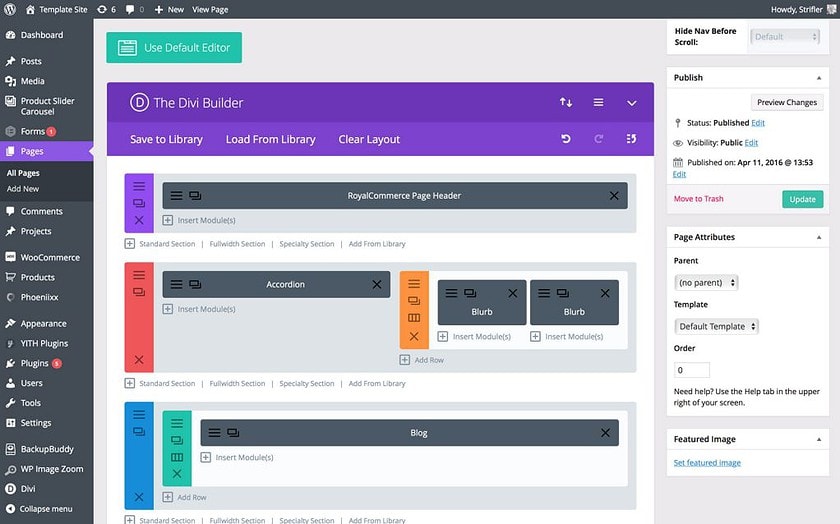Image resolution: width=840 pixels, height=524 pixels.
Task: Open the Divi Builder hamburger settings icon
Action: pos(598,102)
